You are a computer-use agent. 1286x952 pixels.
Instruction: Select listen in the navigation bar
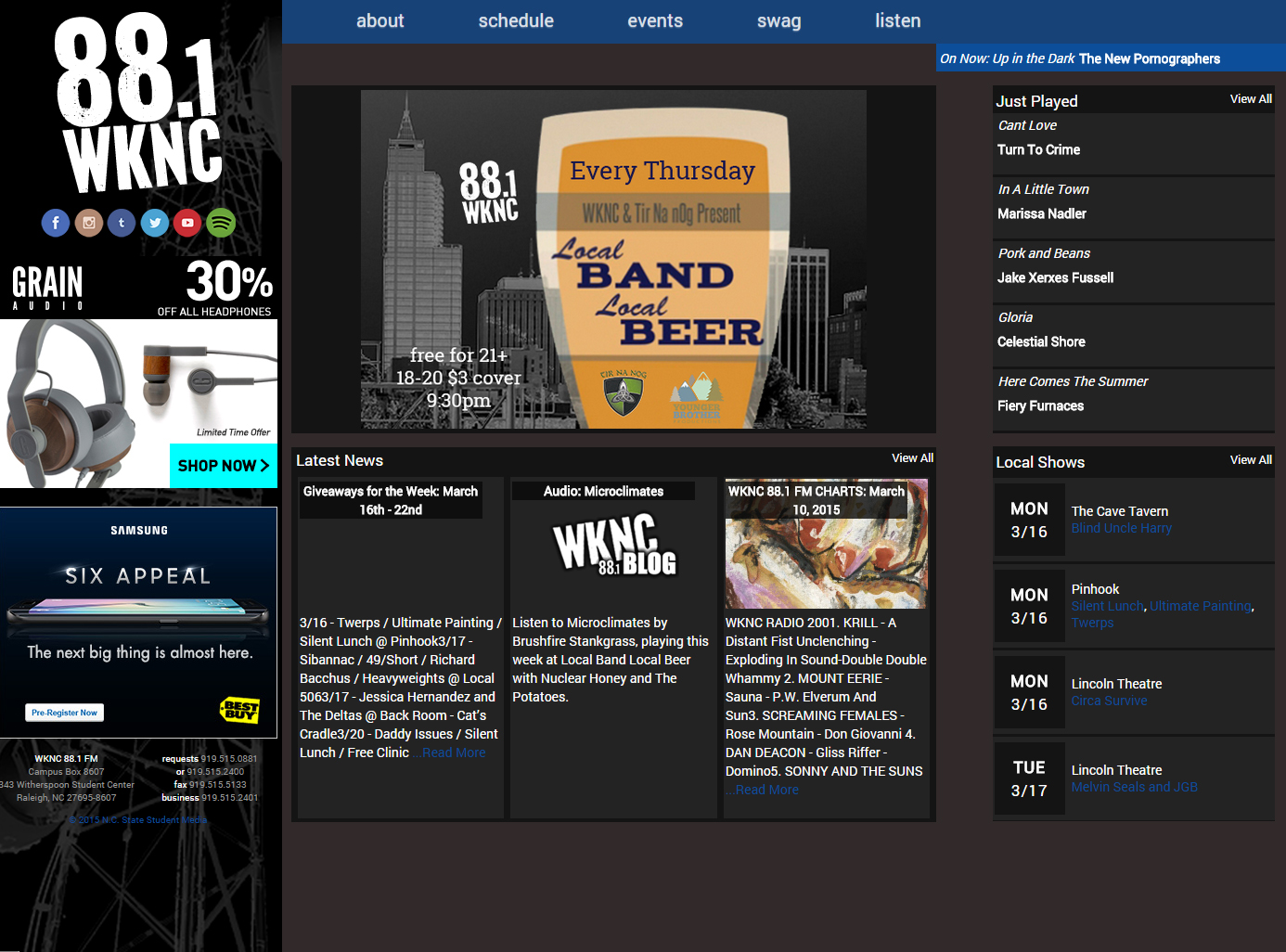898,20
